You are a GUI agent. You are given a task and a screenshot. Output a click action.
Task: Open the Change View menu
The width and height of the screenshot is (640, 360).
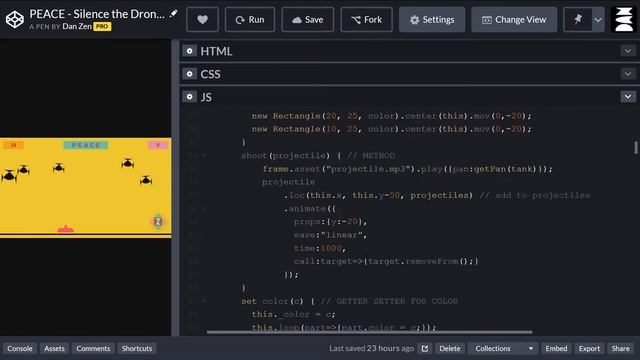tap(514, 20)
